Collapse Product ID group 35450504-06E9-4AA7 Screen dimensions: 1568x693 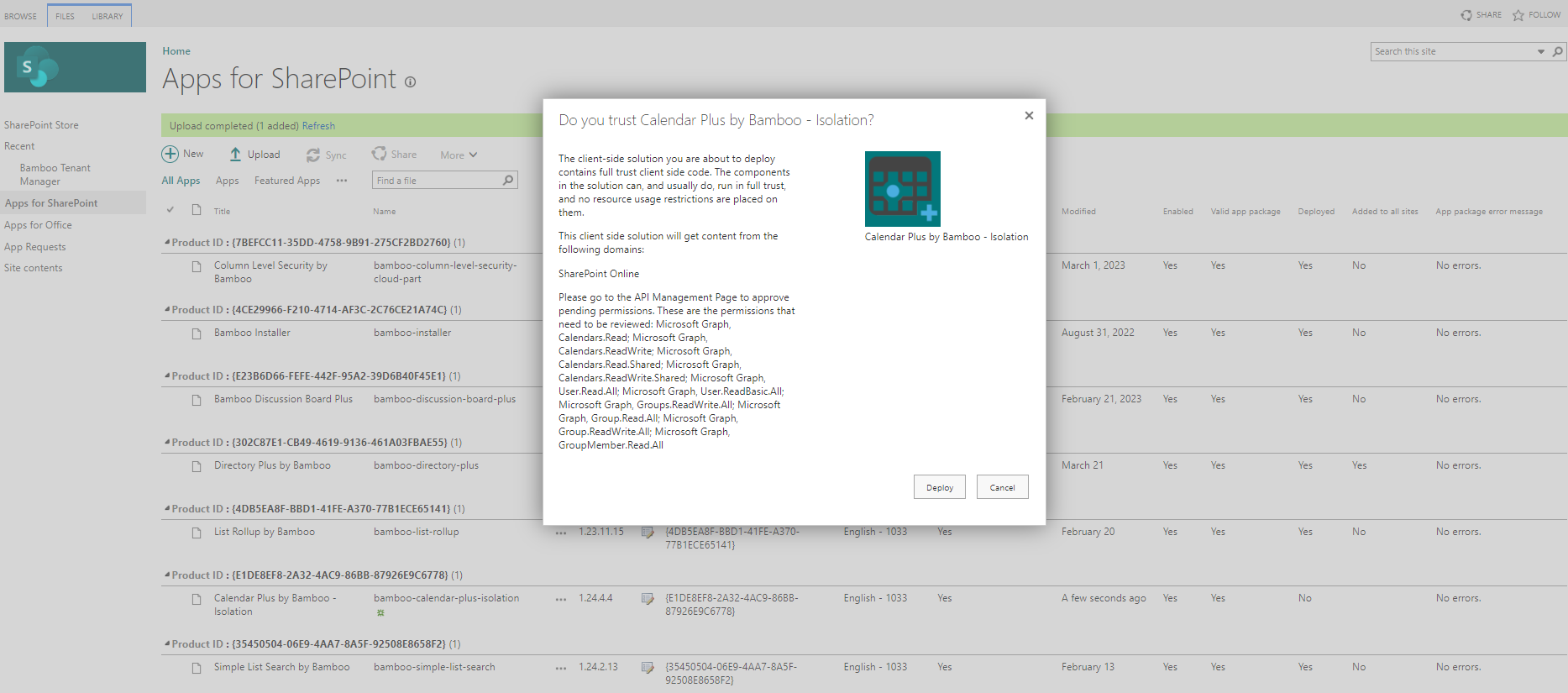(x=167, y=644)
